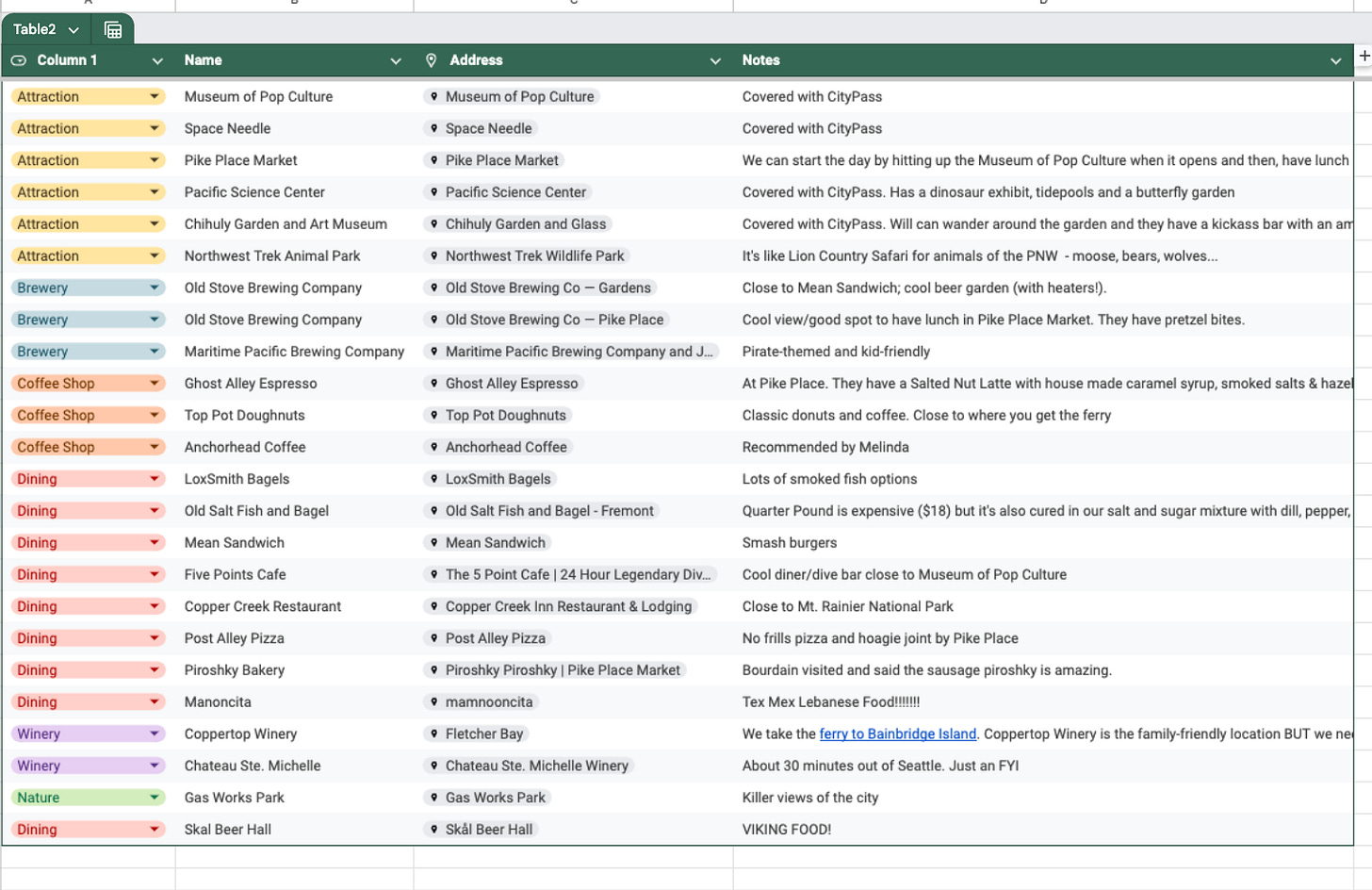Select the Pacific Science Center name cell

tap(294, 192)
